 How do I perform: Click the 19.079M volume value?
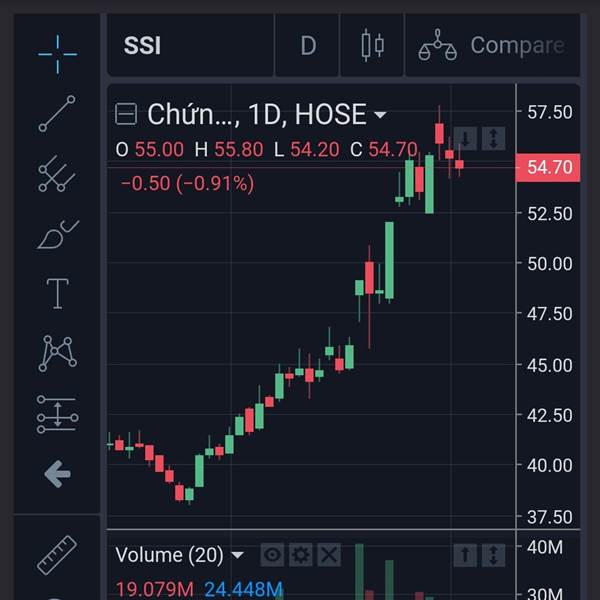tap(155, 590)
